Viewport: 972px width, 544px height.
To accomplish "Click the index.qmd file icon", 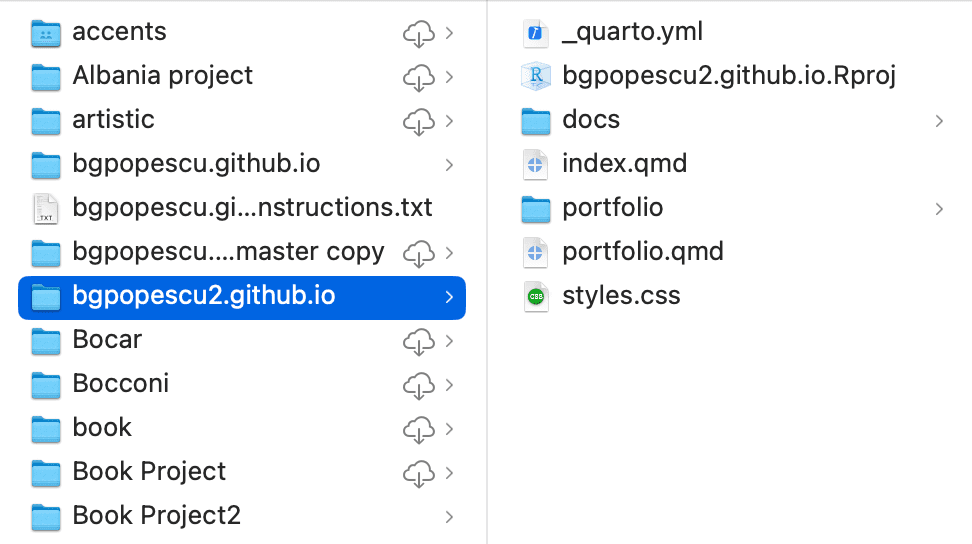I will point(536,164).
